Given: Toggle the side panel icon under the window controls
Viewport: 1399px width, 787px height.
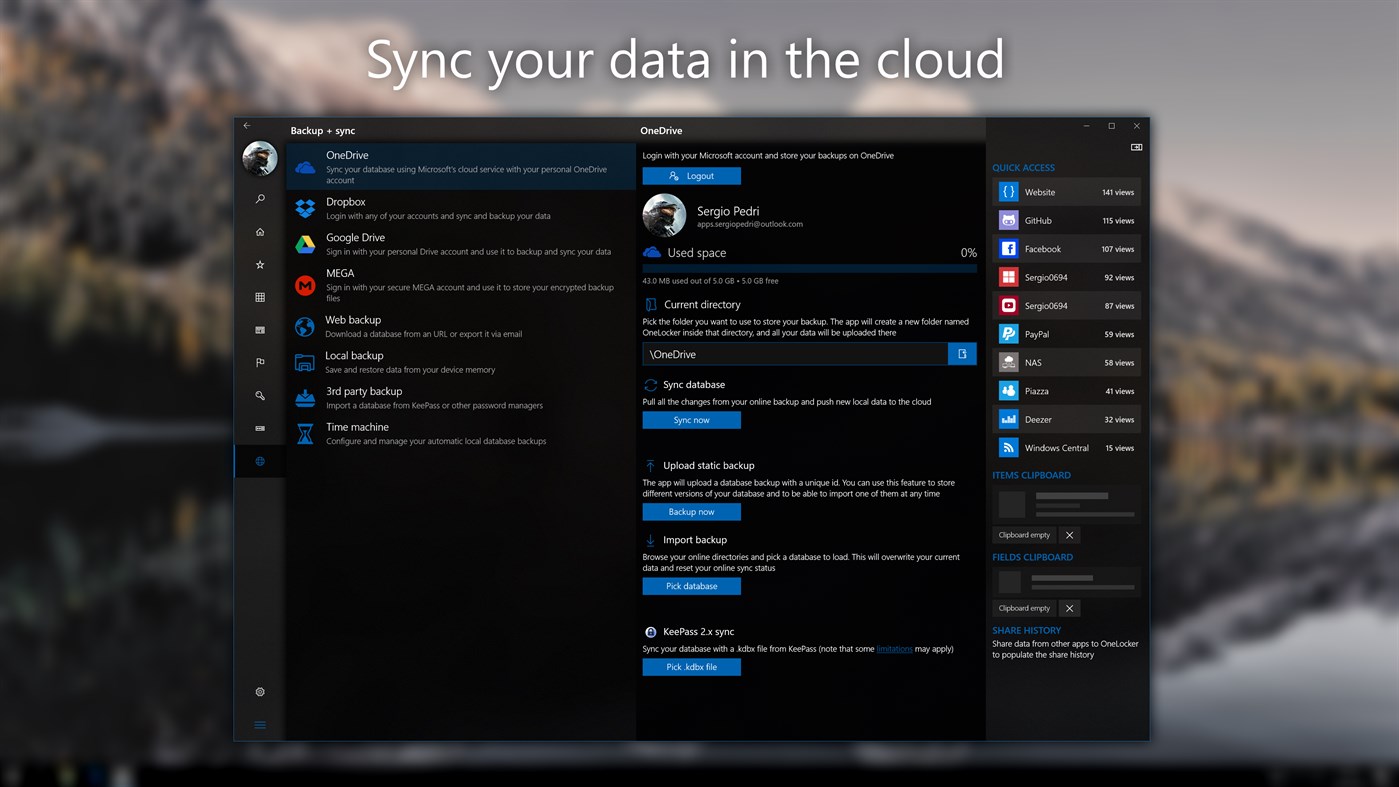Looking at the screenshot, I should tap(1136, 147).
